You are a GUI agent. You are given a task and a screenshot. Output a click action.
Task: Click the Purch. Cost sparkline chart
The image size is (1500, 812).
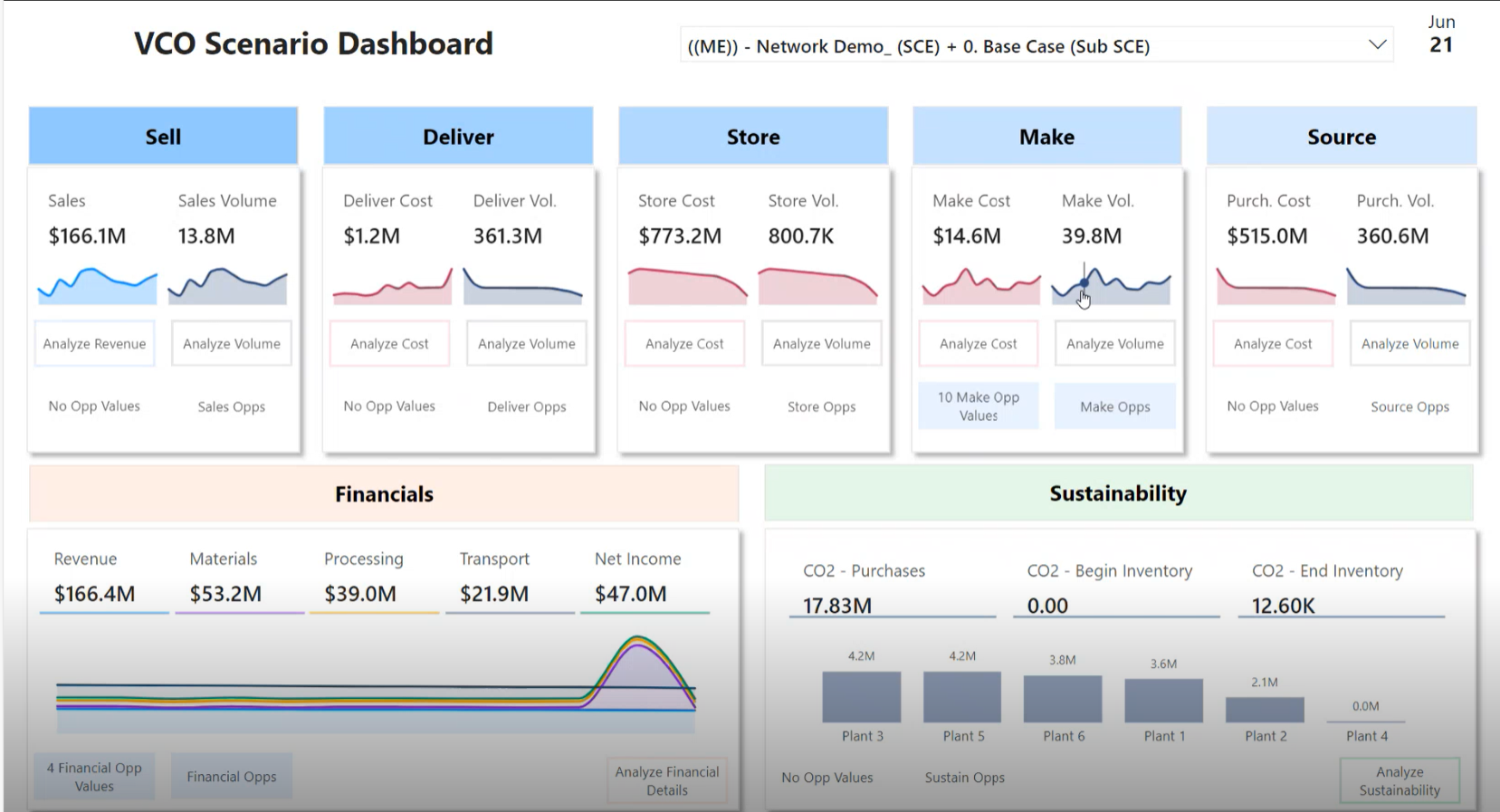[x=1275, y=286]
